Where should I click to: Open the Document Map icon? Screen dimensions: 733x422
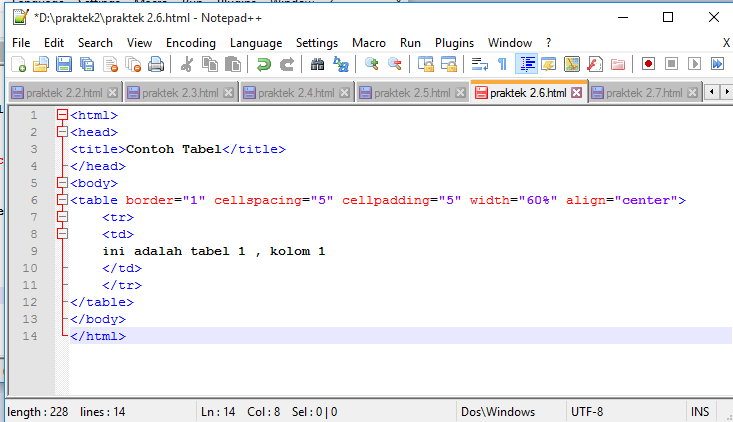(x=572, y=64)
